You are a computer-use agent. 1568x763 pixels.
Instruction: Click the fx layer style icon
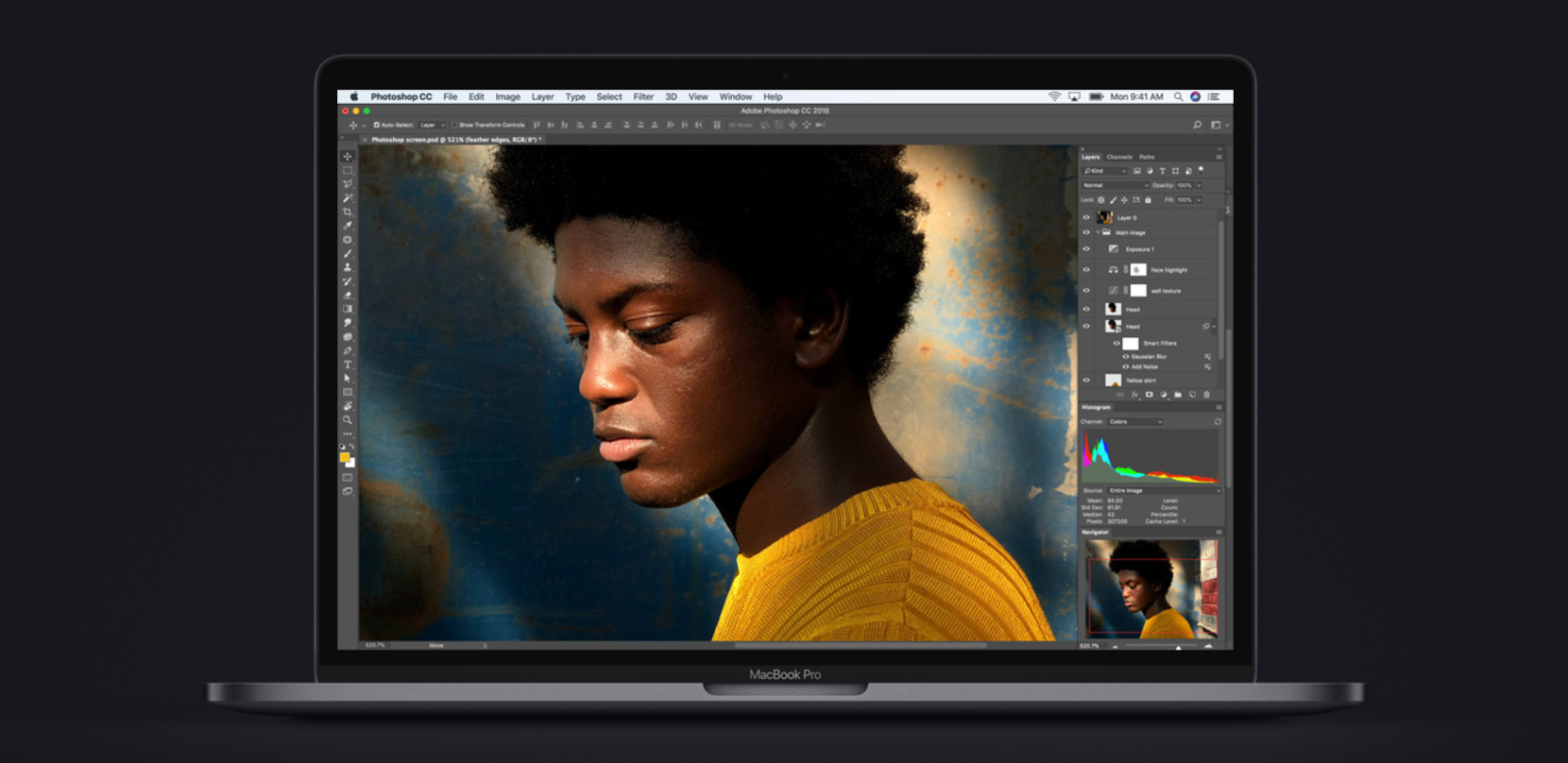(x=1135, y=395)
